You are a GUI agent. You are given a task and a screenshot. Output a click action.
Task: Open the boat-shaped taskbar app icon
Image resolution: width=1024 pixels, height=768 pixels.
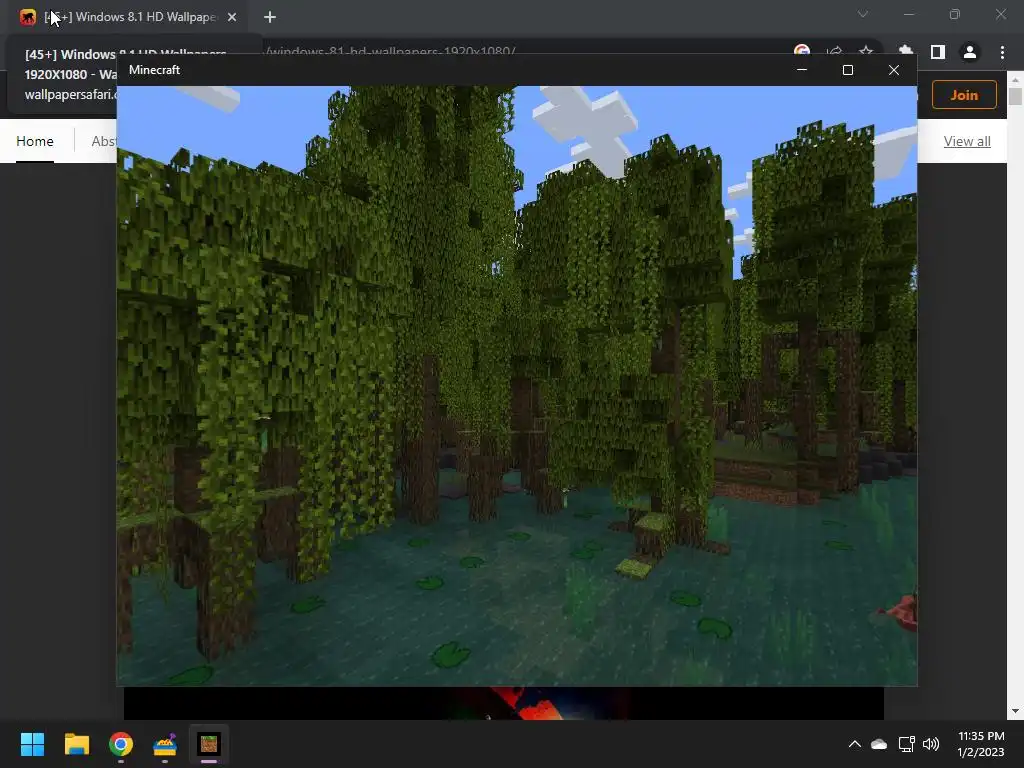[x=165, y=744]
